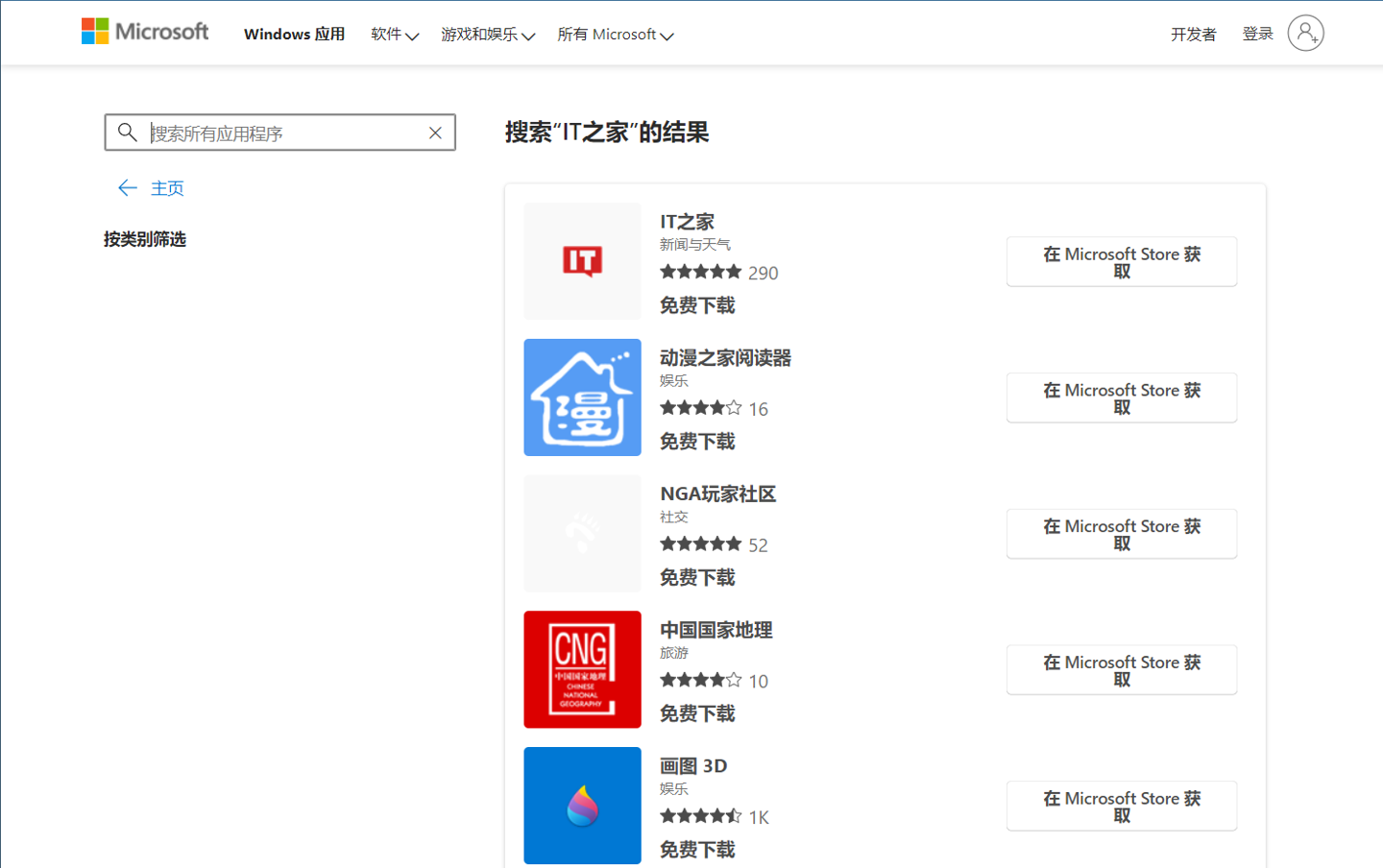This screenshot has height=868, width=1383.
Task: Open the 动漫之家阅读器 title
Action: tap(725, 358)
